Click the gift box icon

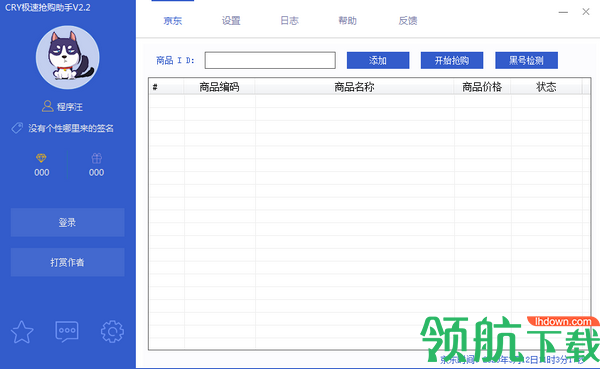point(96,158)
